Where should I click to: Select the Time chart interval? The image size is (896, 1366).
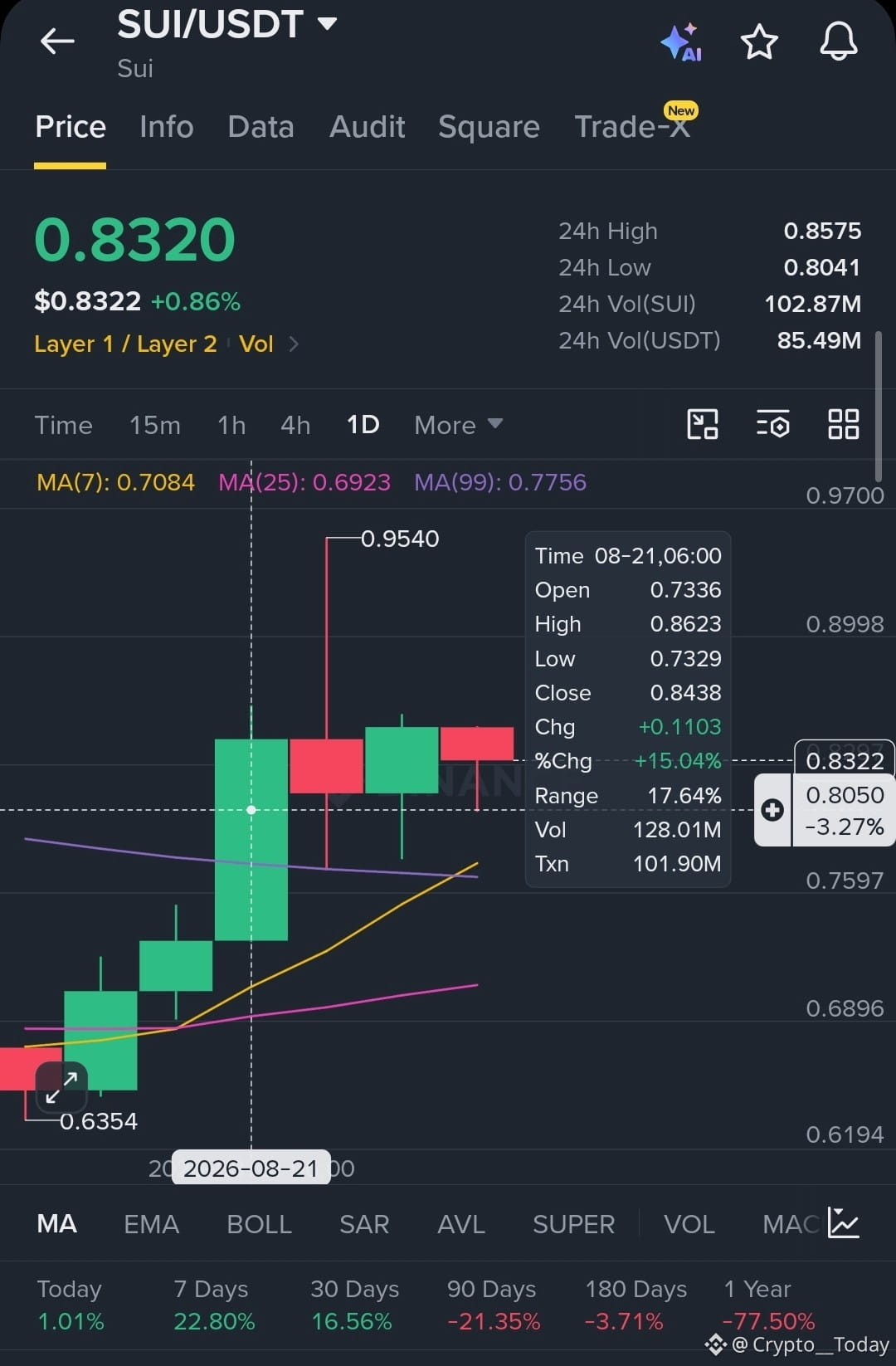pyautogui.click(x=63, y=425)
